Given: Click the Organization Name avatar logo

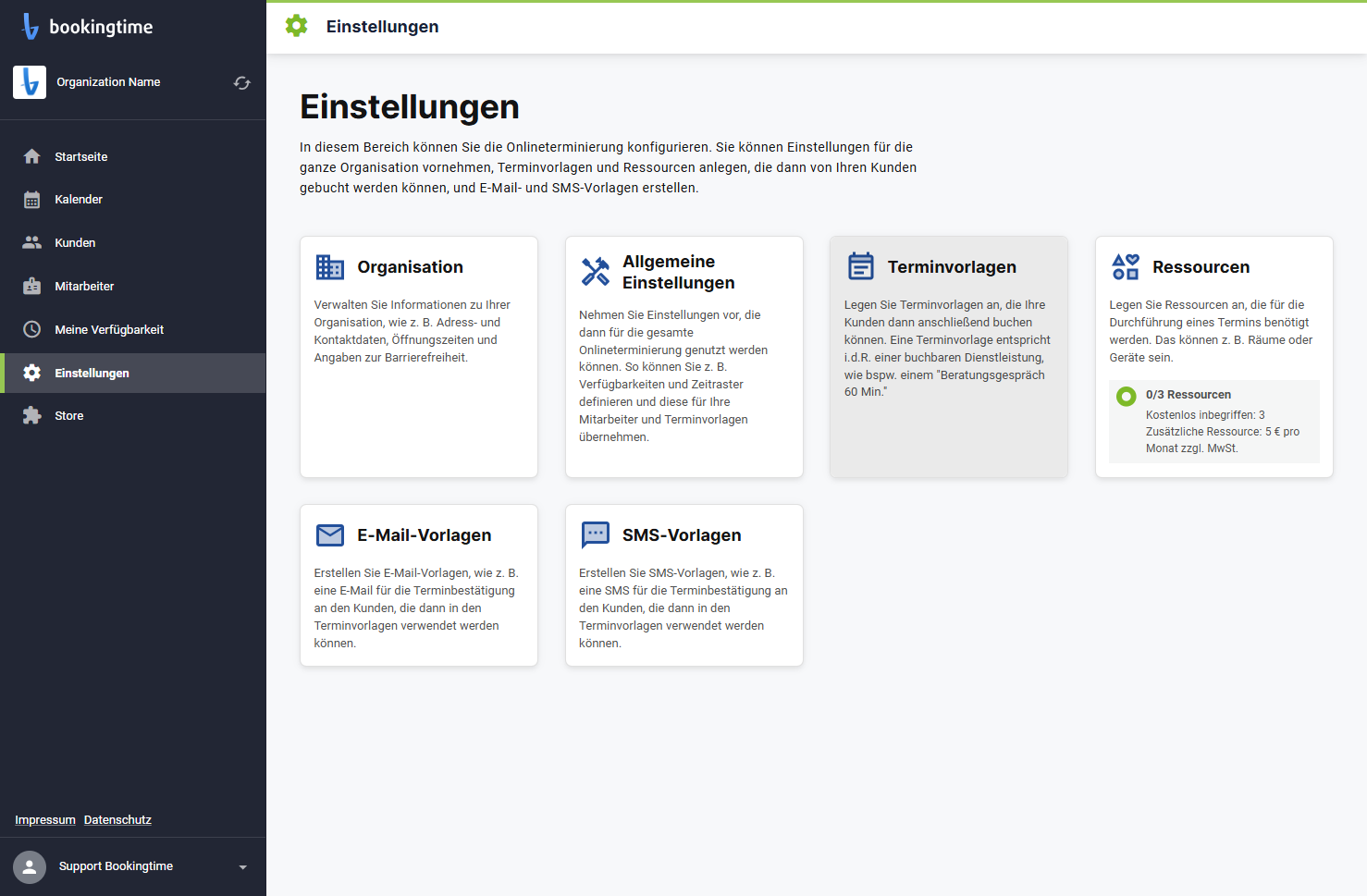Looking at the screenshot, I should click(x=30, y=82).
